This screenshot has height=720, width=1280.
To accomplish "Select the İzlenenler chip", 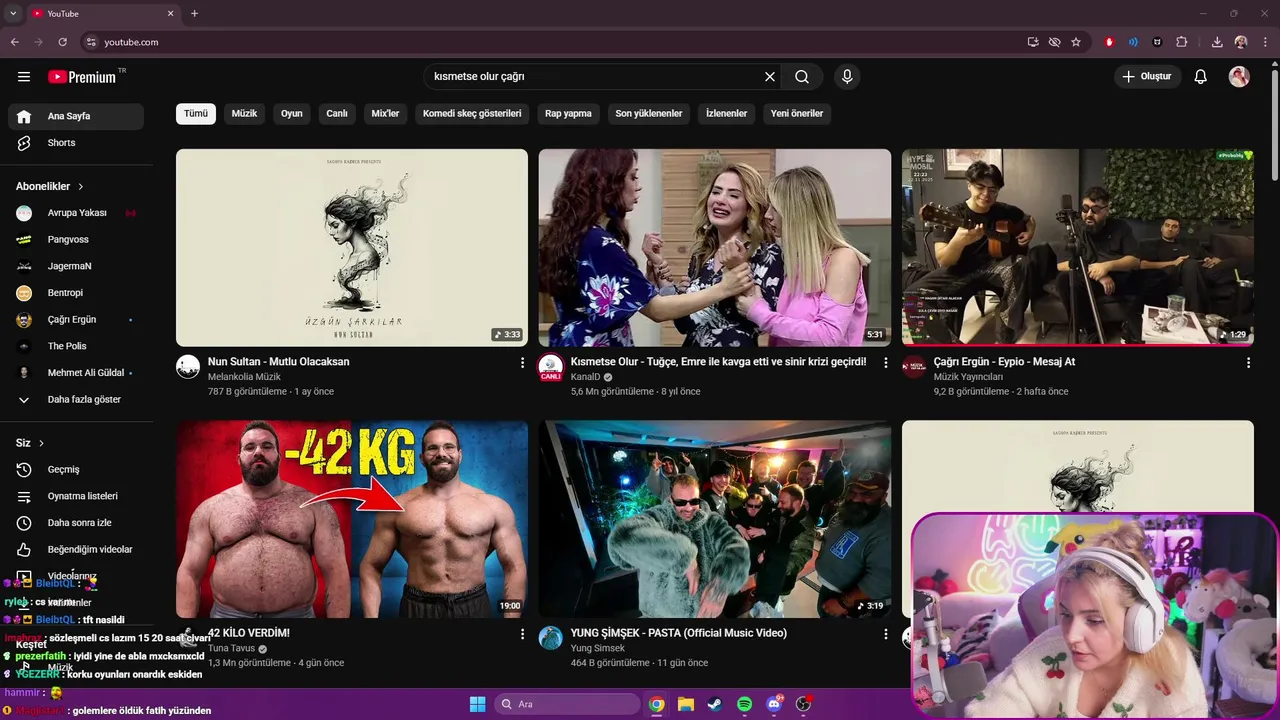I will pyautogui.click(x=727, y=113).
